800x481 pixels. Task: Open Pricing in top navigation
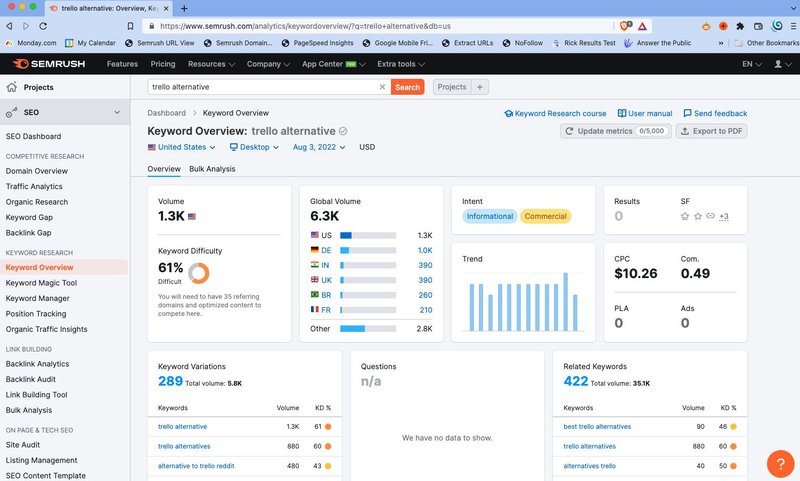pos(163,64)
